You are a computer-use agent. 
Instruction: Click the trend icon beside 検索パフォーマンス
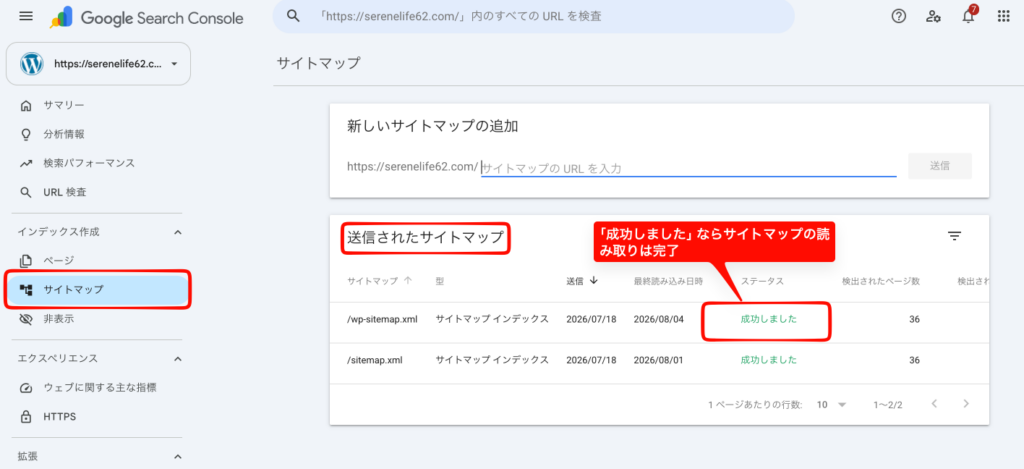(x=26, y=163)
